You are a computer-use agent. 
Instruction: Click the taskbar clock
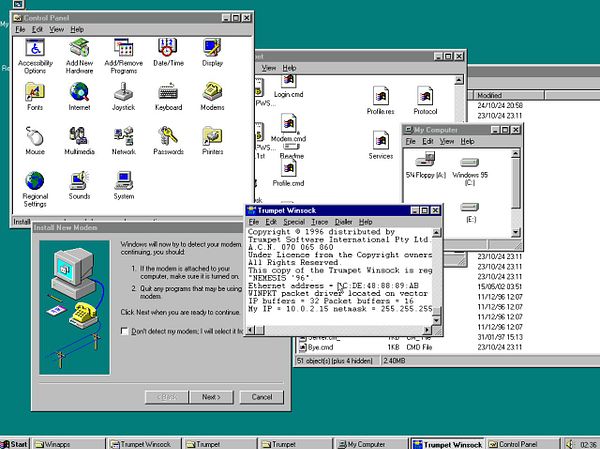click(589, 444)
